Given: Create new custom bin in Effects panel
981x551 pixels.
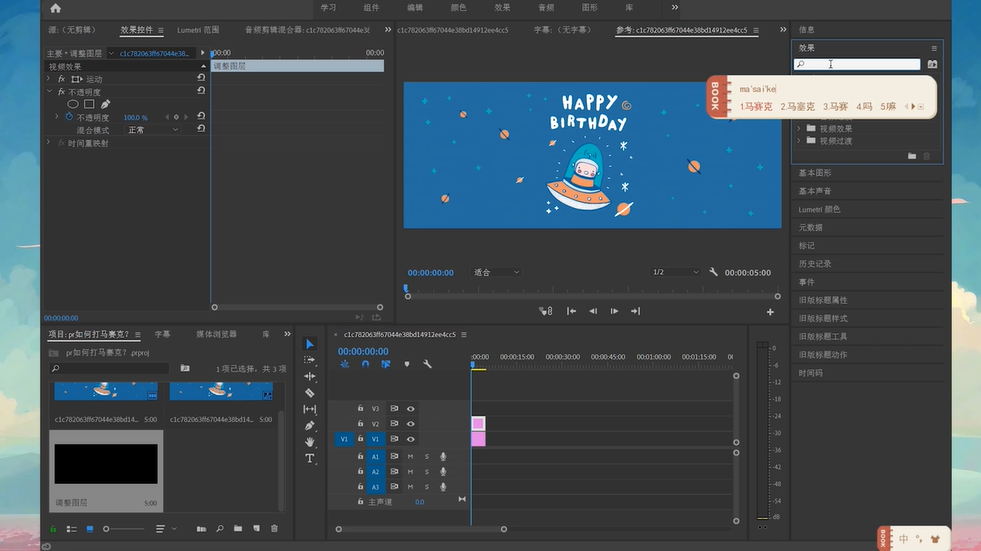Looking at the screenshot, I should coord(912,156).
